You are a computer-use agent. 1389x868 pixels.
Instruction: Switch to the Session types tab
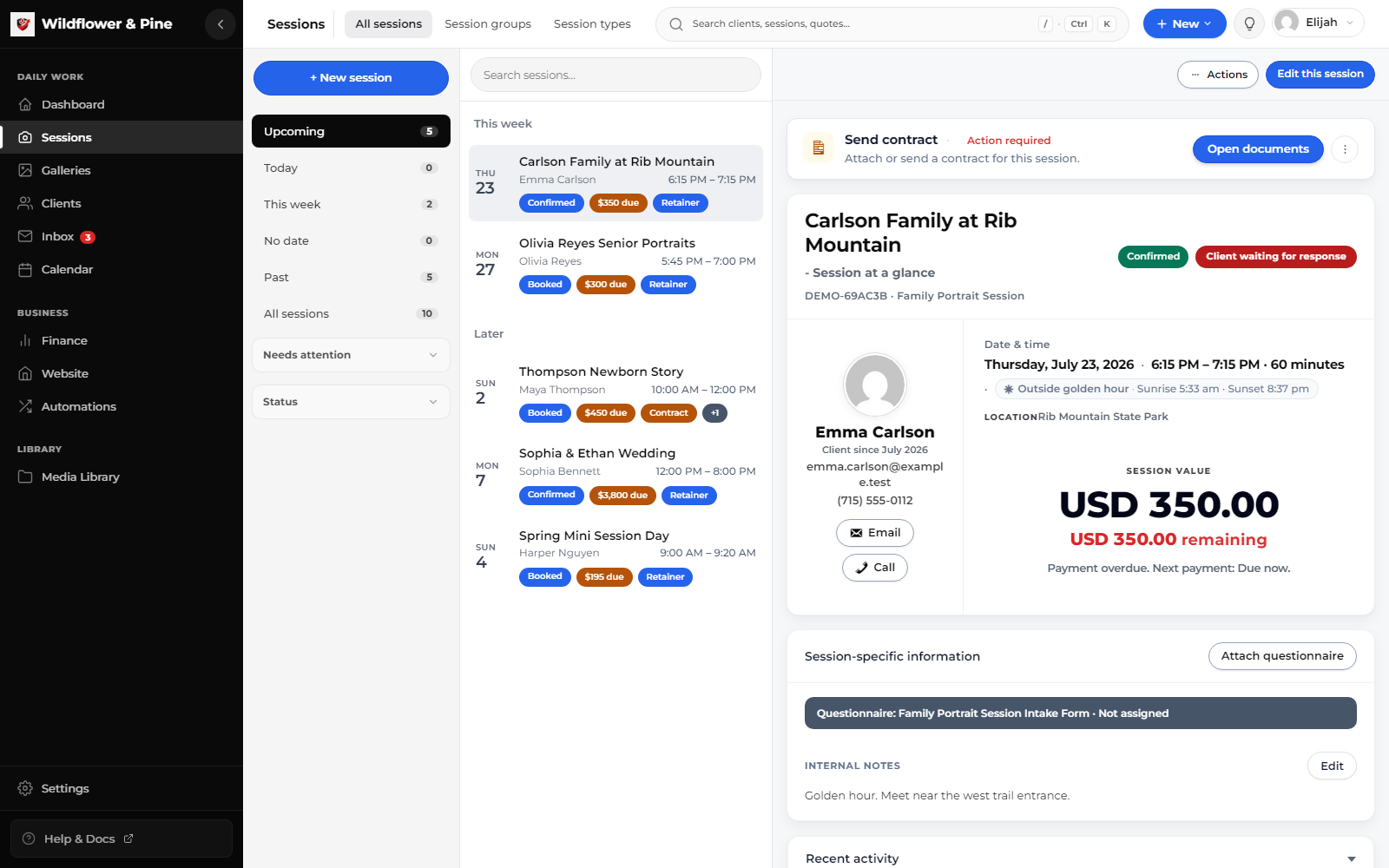tap(592, 24)
